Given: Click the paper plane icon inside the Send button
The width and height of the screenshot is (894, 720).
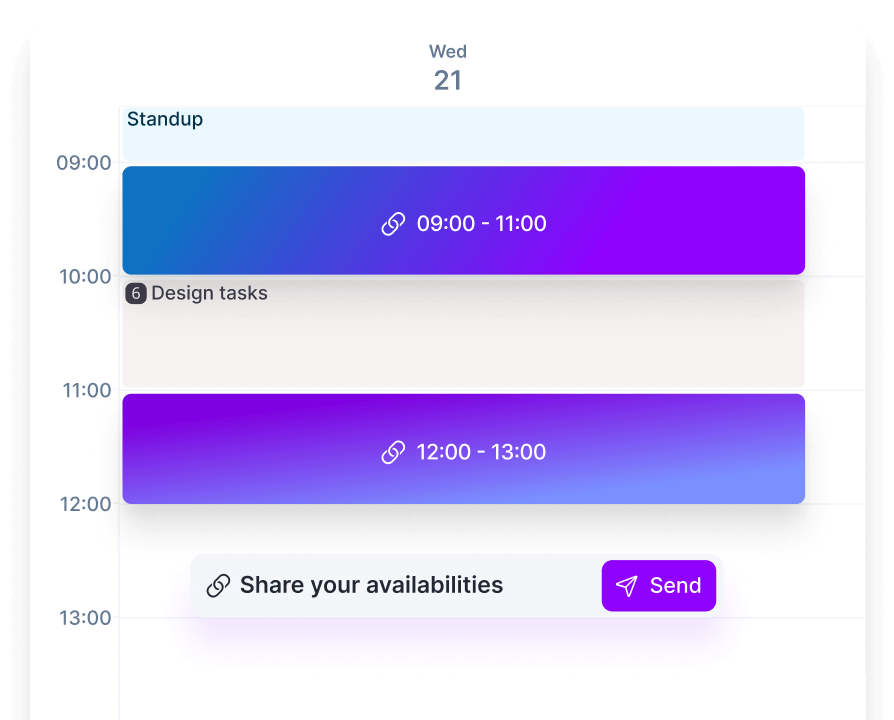Looking at the screenshot, I should tap(627, 585).
